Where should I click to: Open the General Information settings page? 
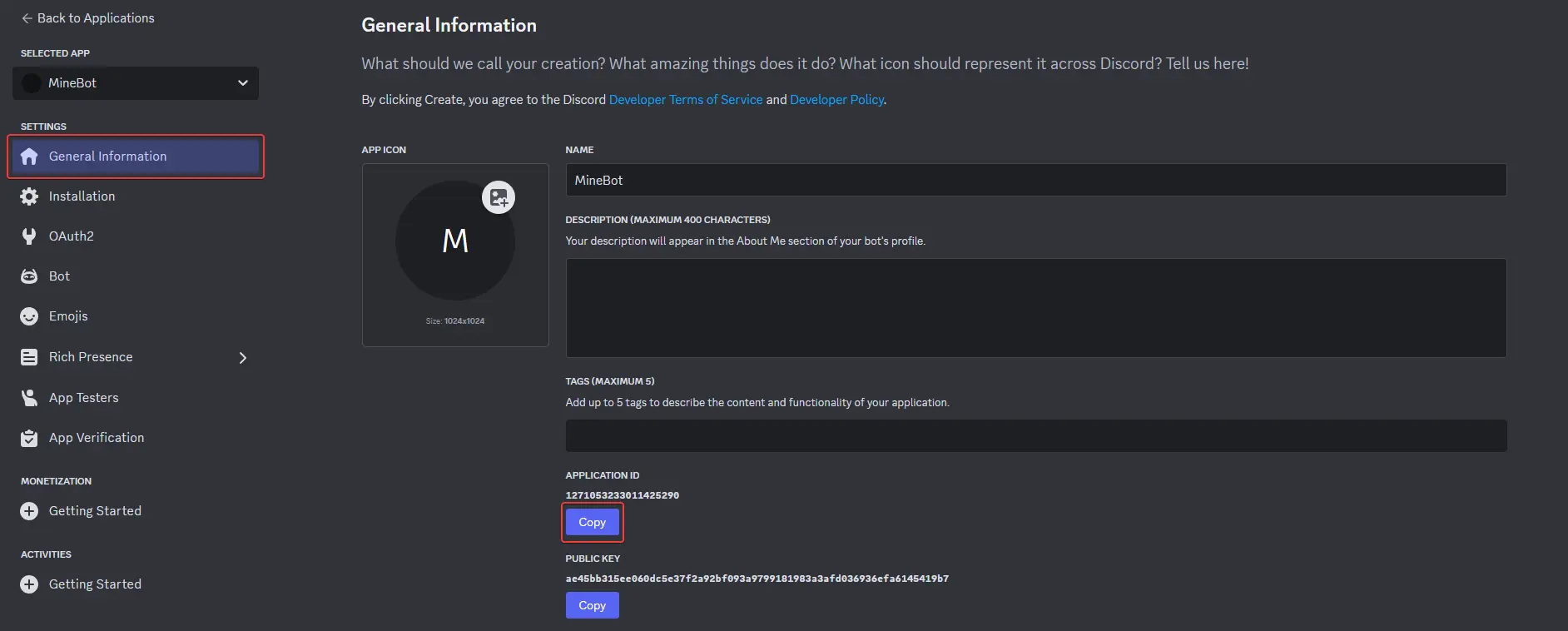click(136, 157)
